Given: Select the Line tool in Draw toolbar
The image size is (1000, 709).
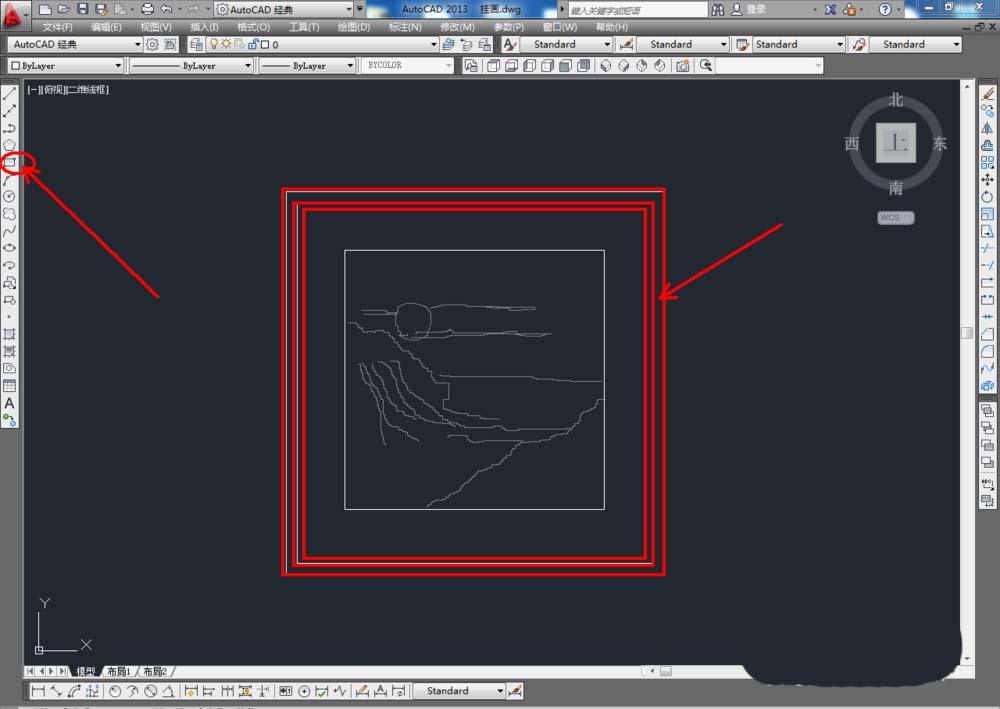Looking at the screenshot, I should click(10, 94).
